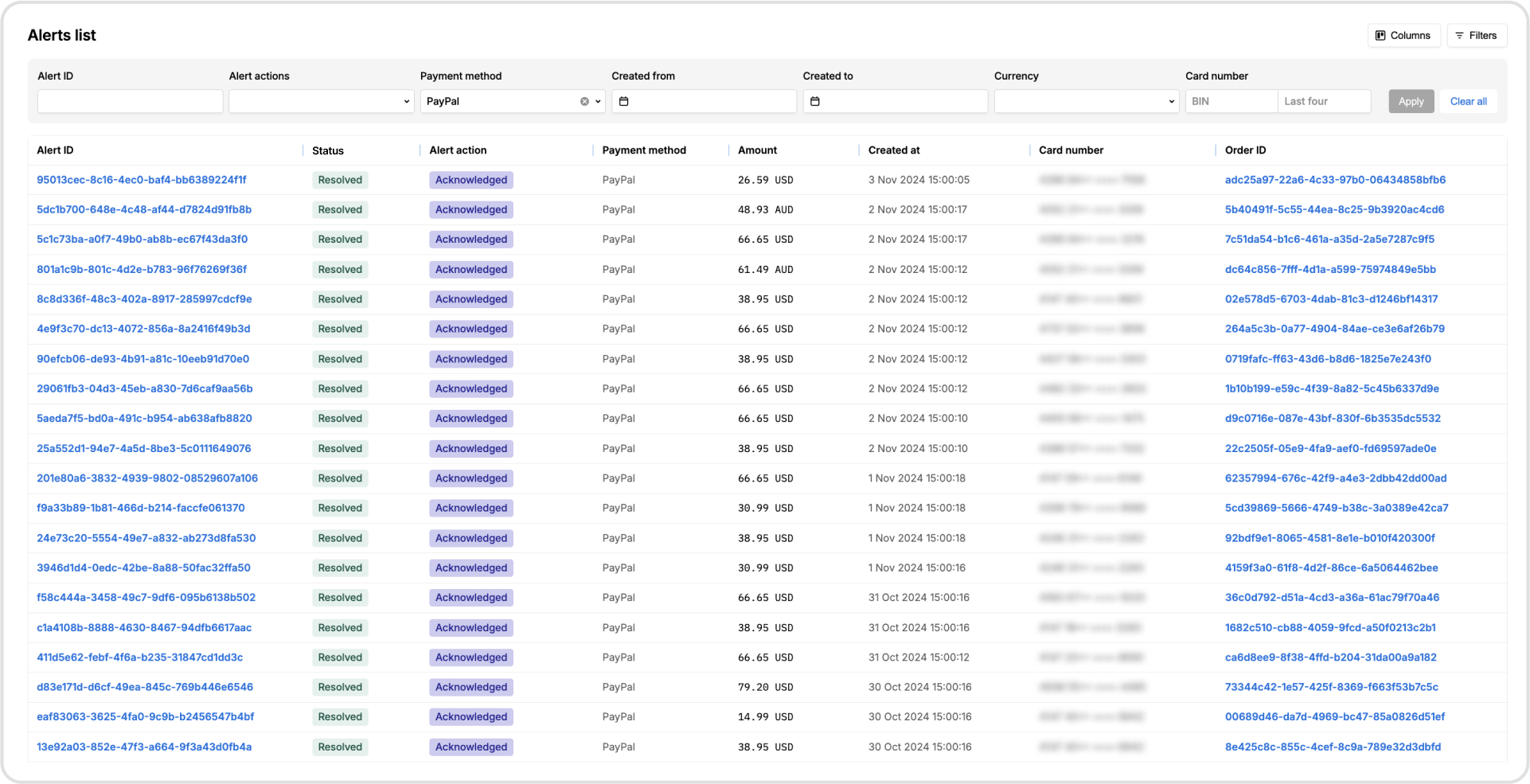Type in the Last four card field
Viewport: 1530px width, 784px height.
click(x=1324, y=101)
